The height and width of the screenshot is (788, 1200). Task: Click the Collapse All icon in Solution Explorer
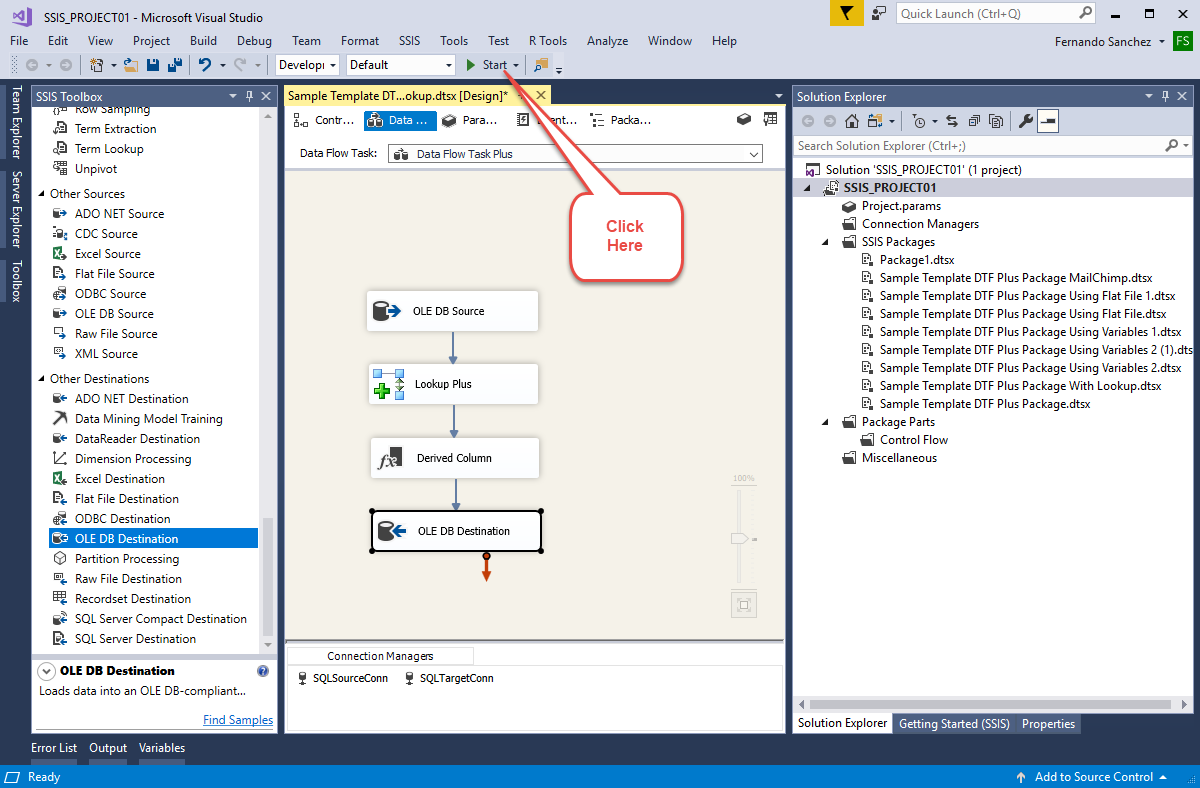click(x=974, y=121)
